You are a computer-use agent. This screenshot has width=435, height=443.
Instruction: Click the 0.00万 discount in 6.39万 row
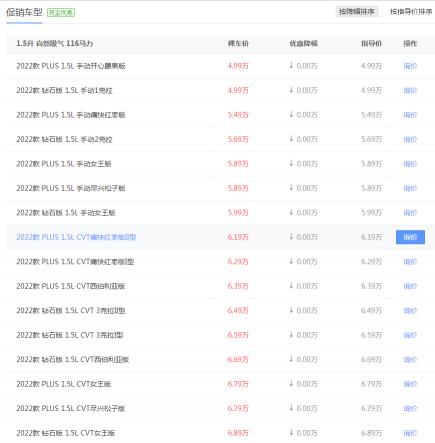[x=307, y=286]
